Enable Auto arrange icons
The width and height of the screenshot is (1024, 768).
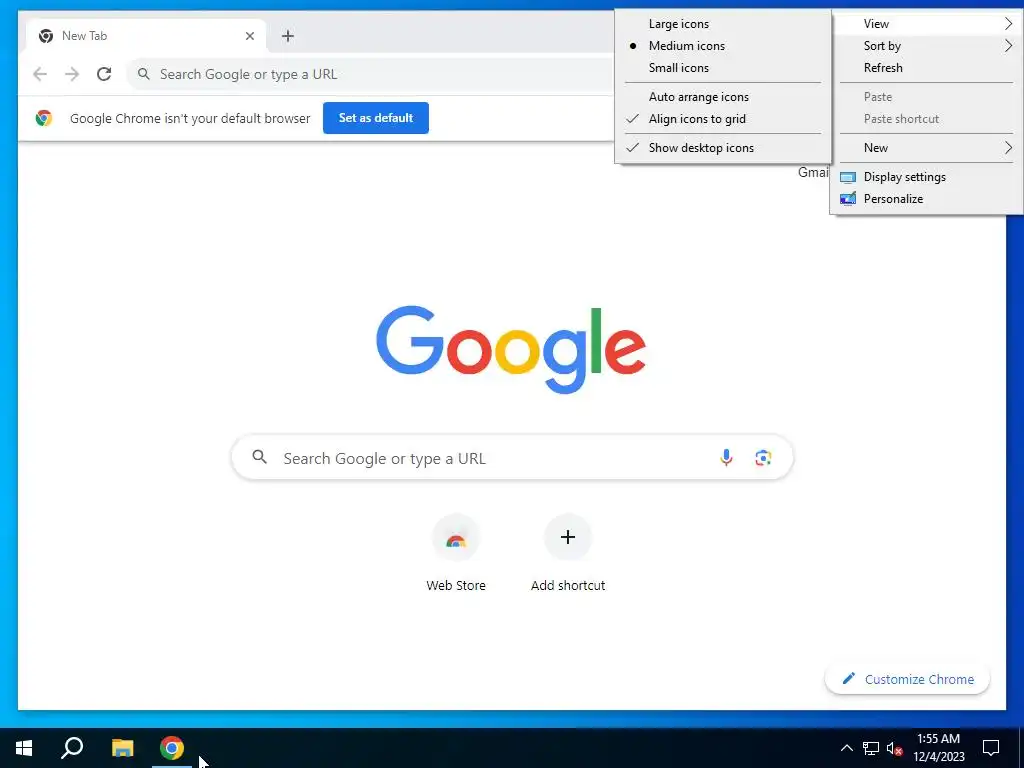[x=723, y=97]
